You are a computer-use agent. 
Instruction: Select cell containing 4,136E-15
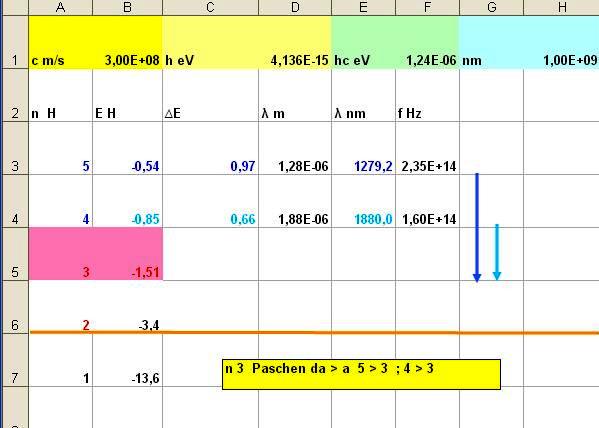click(295, 42)
